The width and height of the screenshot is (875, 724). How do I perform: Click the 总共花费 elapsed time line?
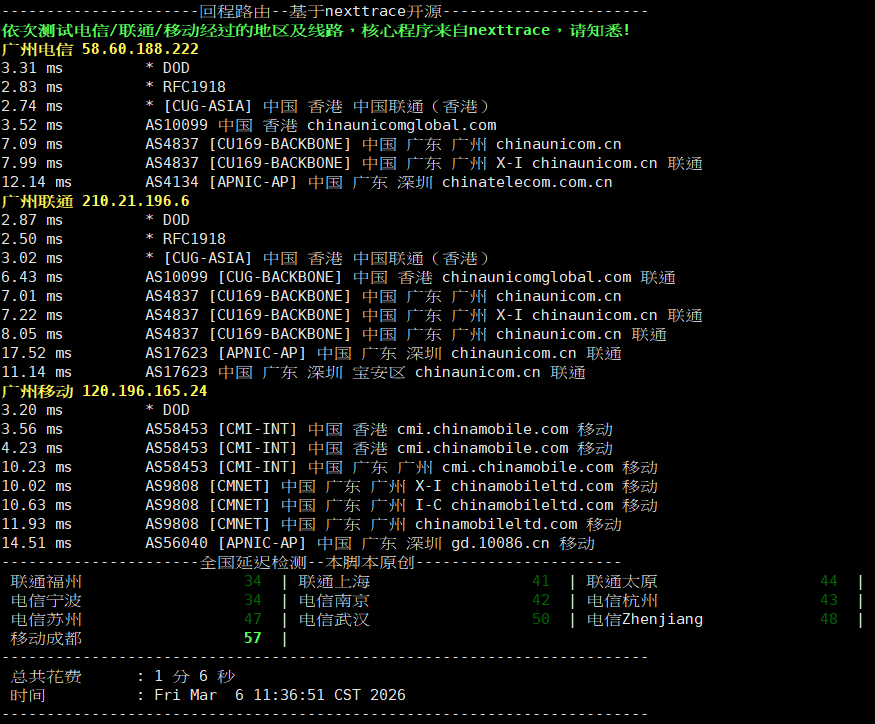tap(122, 676)
